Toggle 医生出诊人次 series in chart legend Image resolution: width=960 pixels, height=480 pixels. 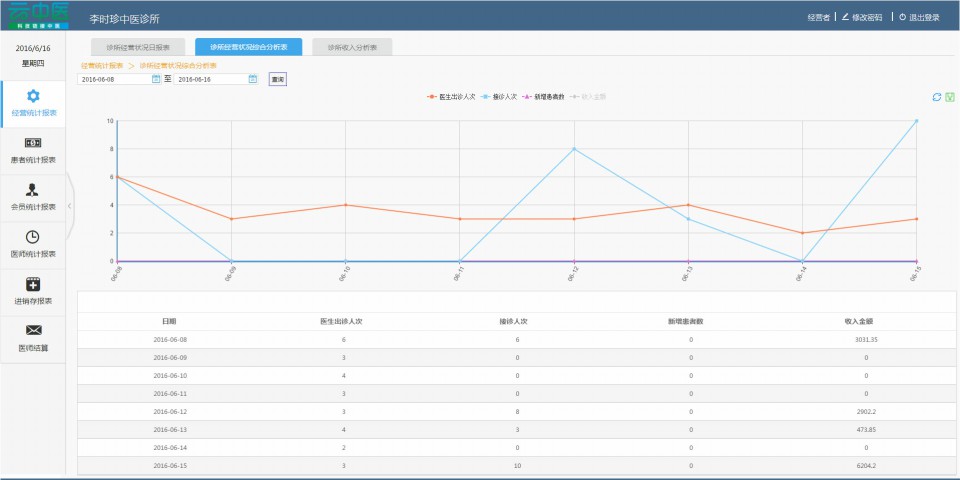point(451,97)
